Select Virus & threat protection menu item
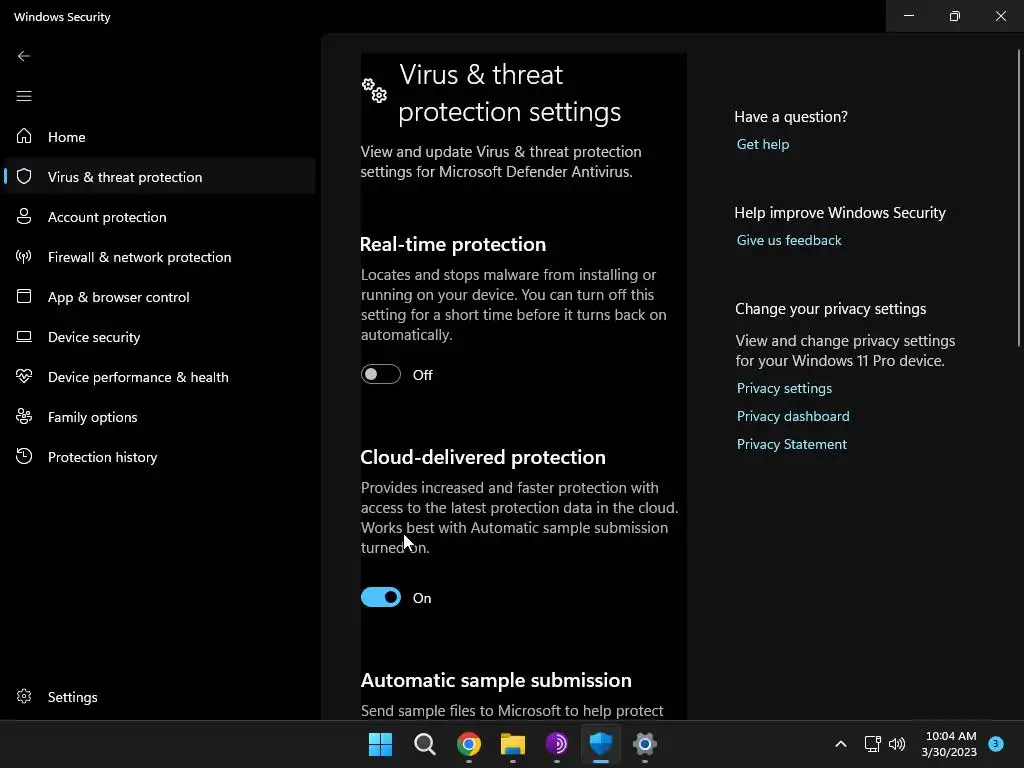 (x=160, y=176)
